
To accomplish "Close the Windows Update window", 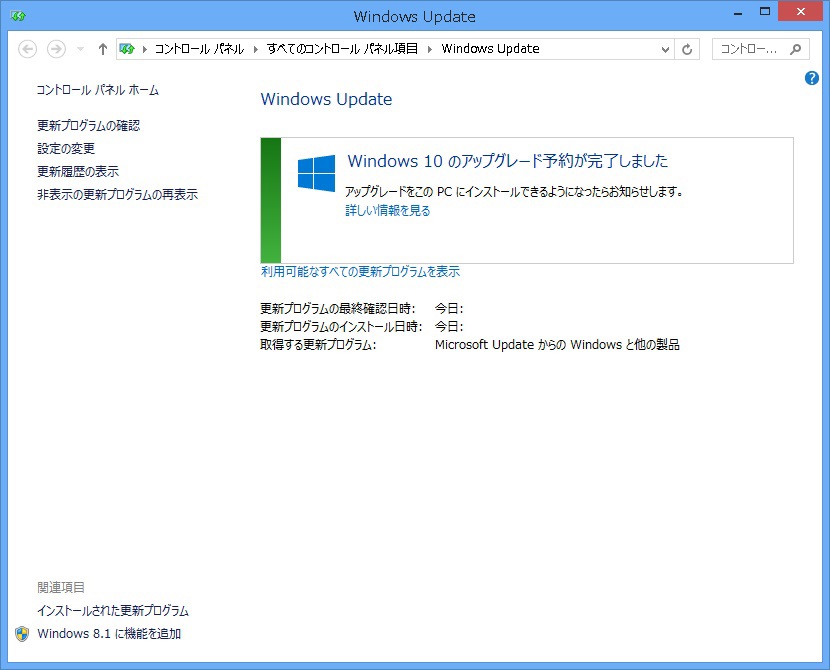I will [x=800, y=11].
